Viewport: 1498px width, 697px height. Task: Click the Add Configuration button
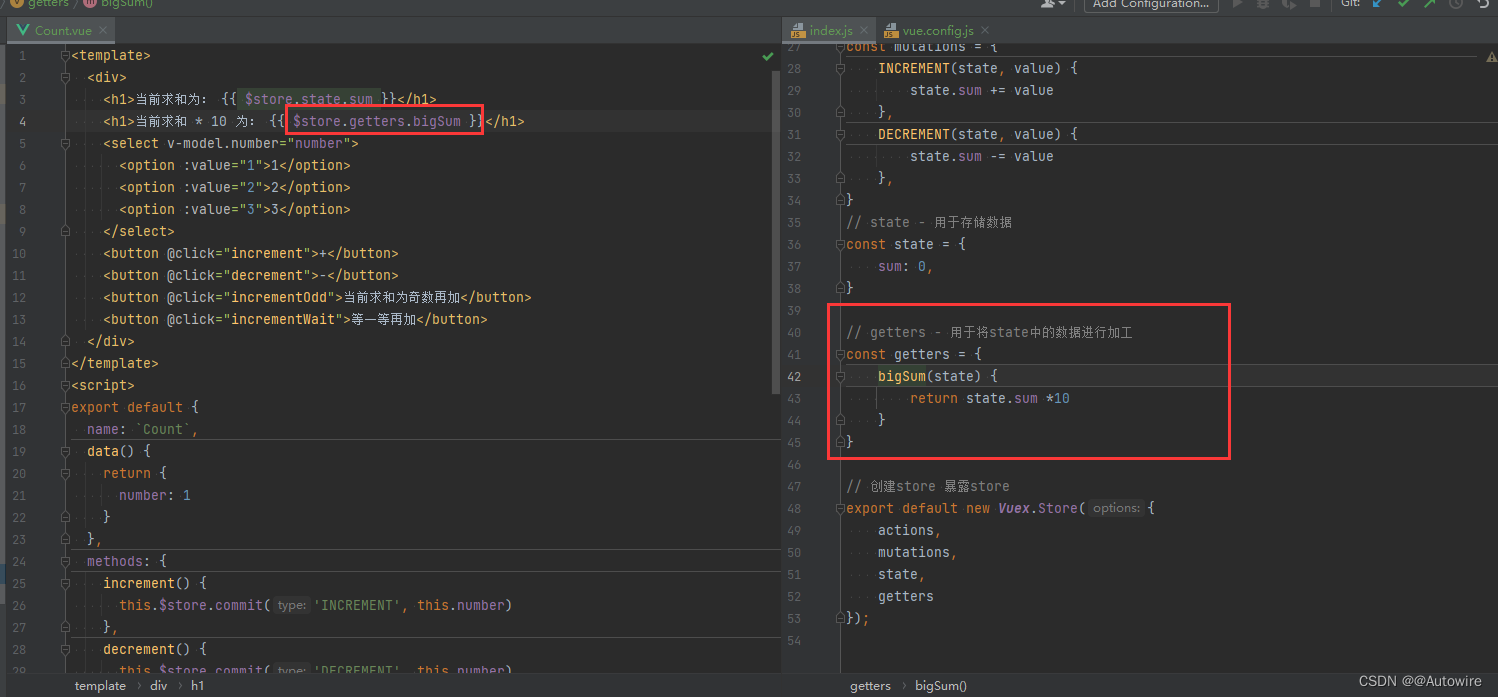tap(1151, 5)
